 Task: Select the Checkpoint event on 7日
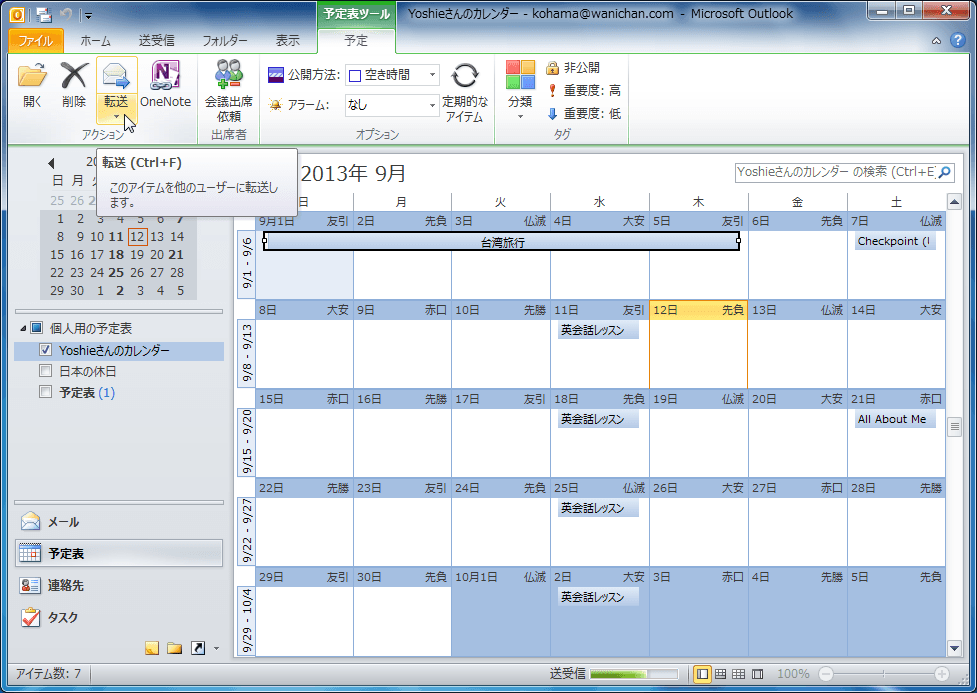pyautogui.click(x=895, y=241)
